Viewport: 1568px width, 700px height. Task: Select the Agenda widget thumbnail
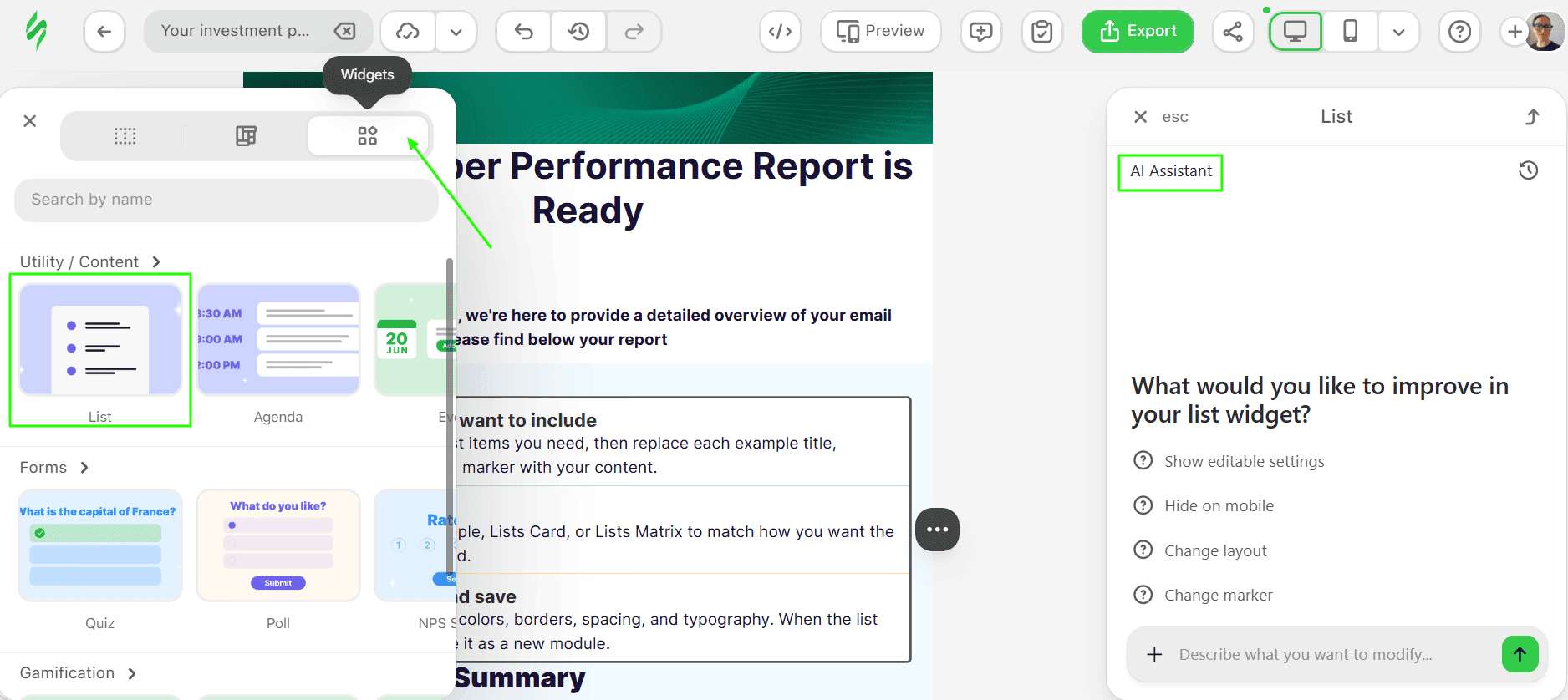[278, 339]
